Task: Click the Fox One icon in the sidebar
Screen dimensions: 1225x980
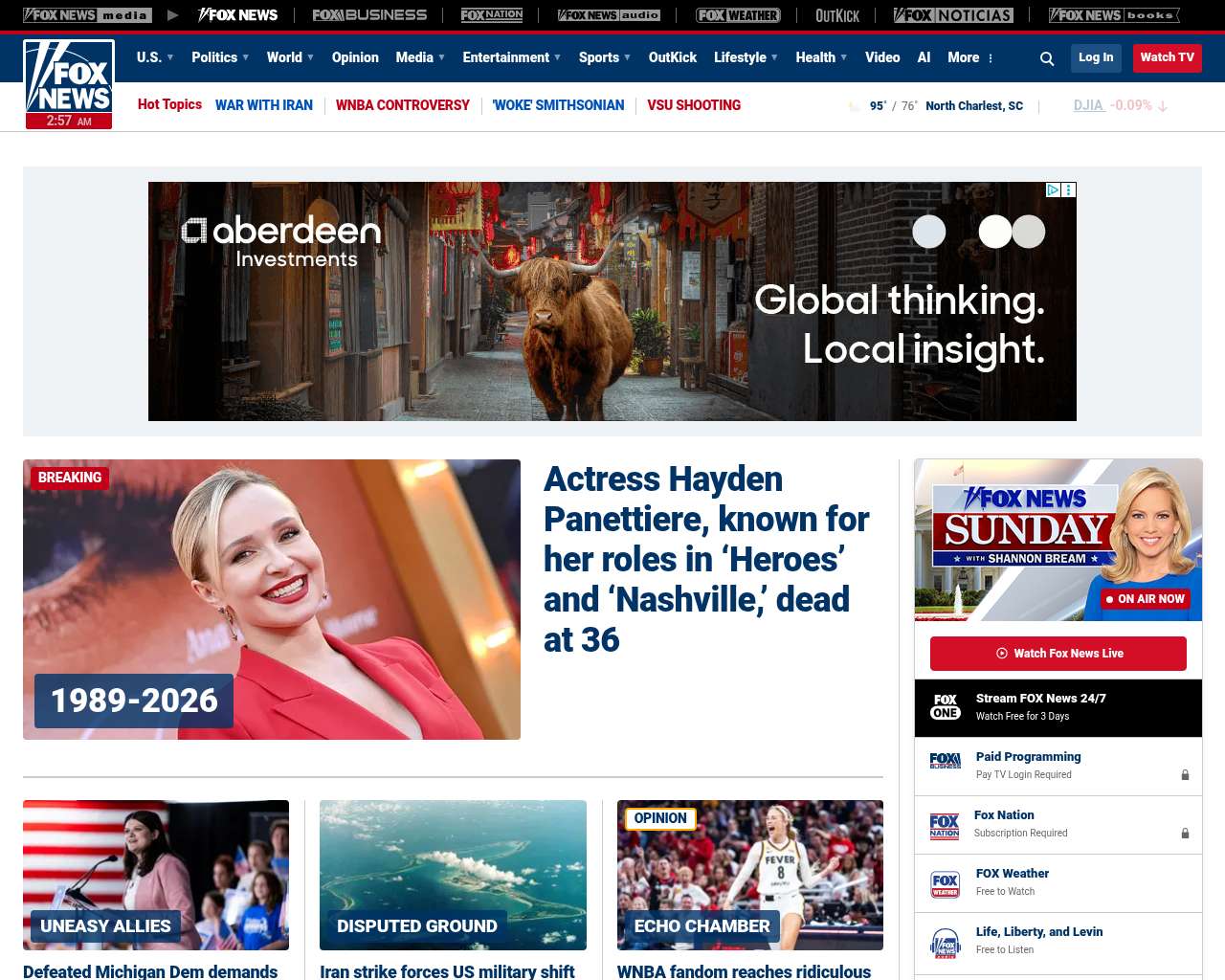Action: tap(946, 707)
